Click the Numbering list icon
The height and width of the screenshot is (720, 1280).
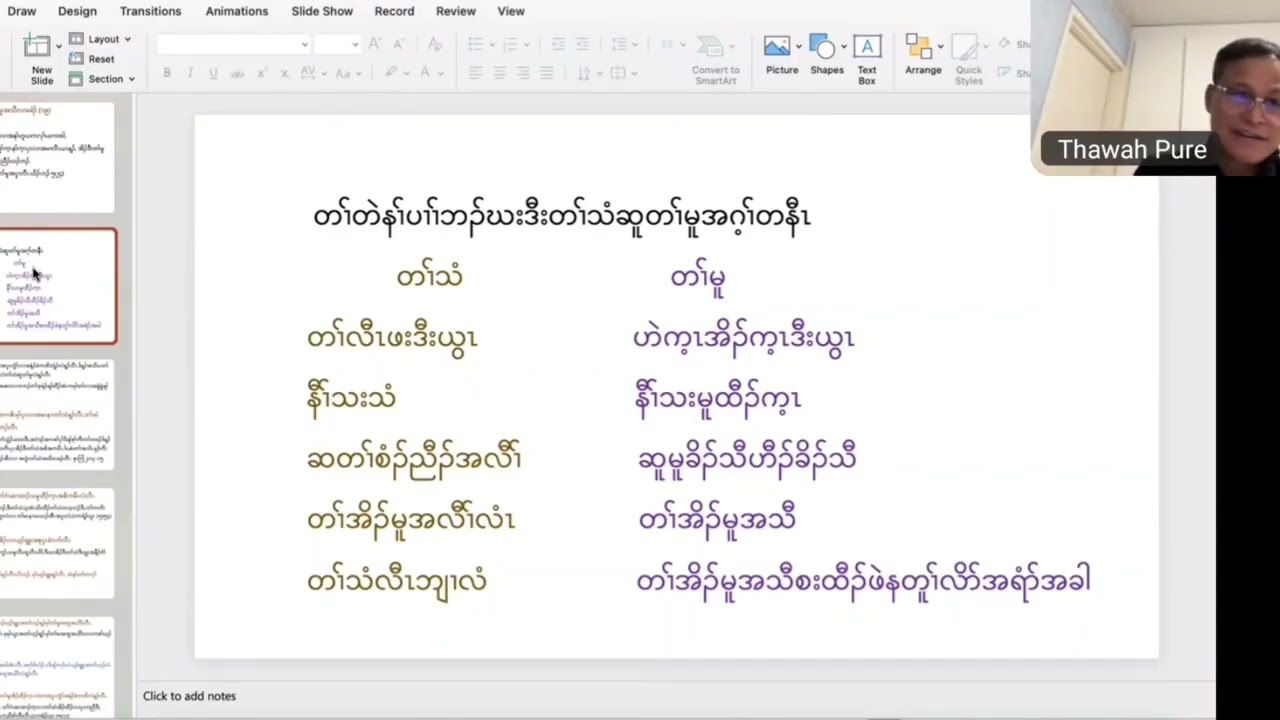point(509,44)
